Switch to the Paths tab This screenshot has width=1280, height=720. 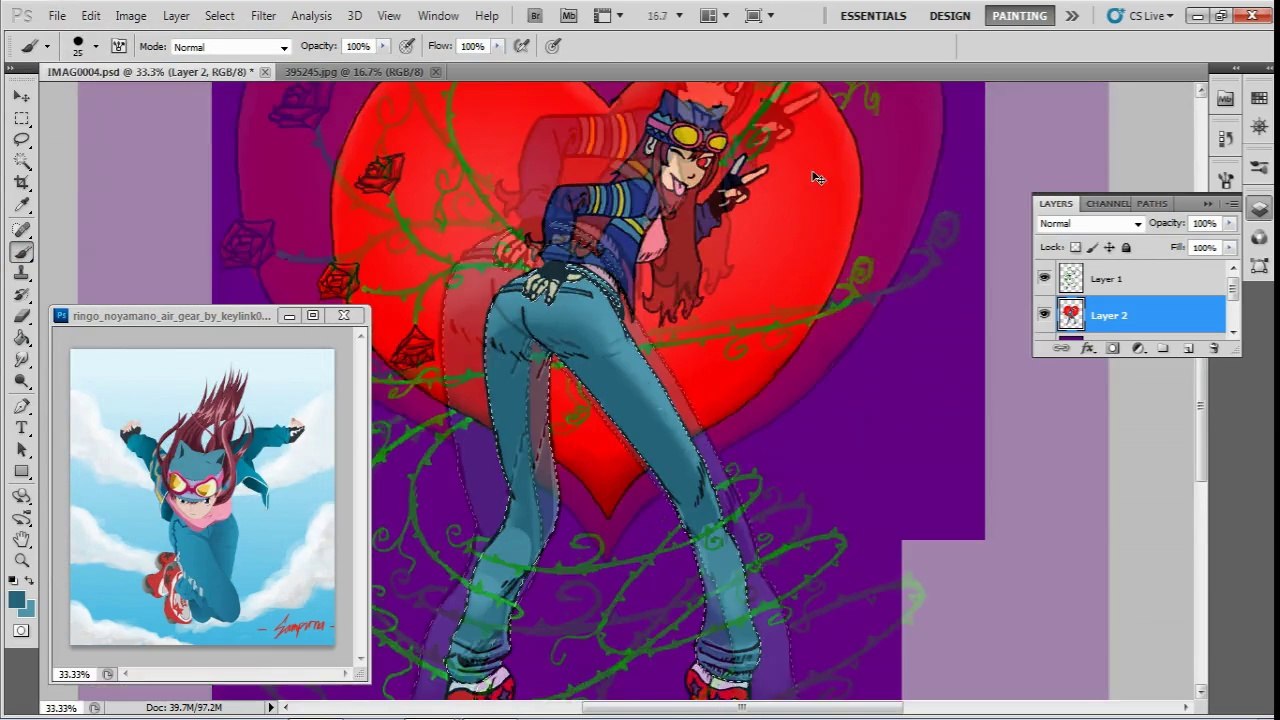1151,204
